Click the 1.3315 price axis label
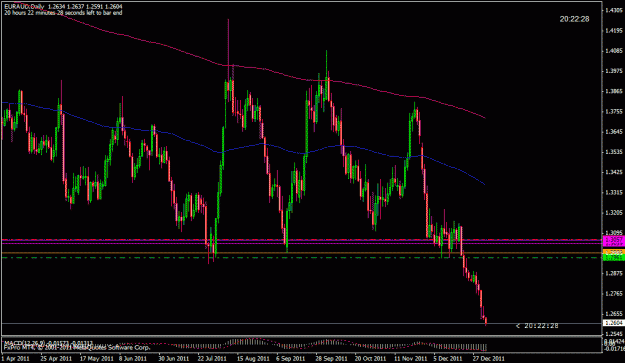This screenshot has height=363, width=625. click(x=614, y=192)
